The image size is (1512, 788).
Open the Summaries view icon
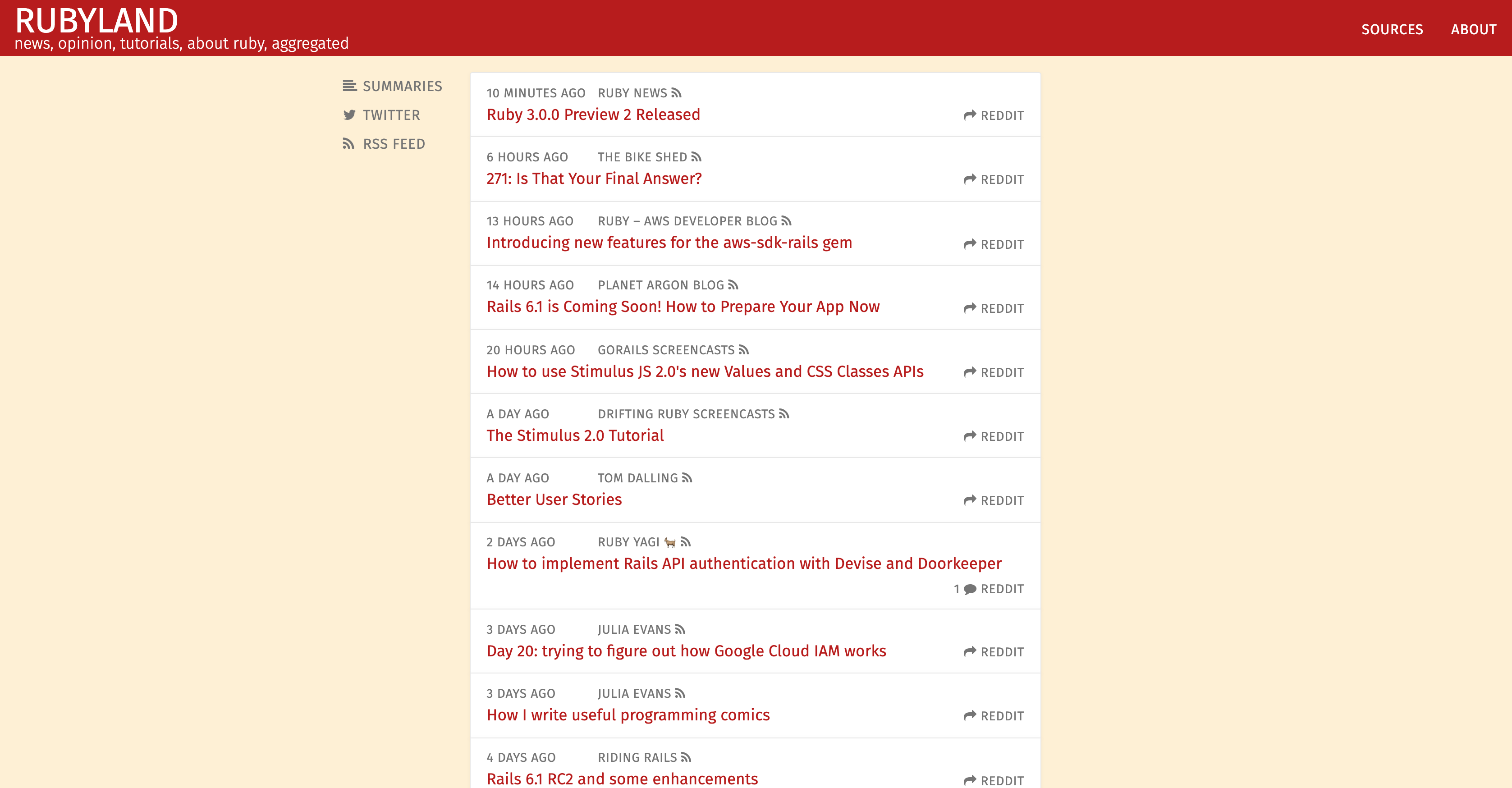[349, 86]
